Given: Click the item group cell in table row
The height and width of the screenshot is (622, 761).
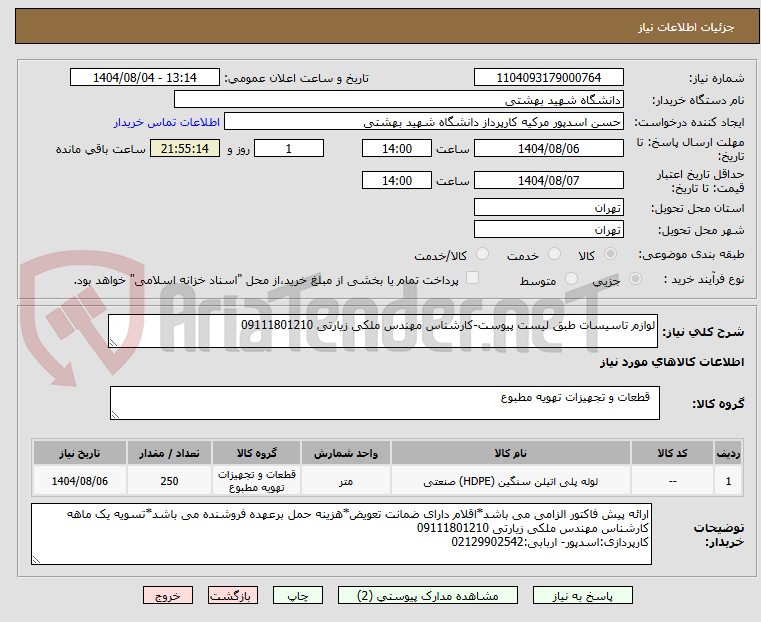Looking at the screenshot, I should coord(256,481).
